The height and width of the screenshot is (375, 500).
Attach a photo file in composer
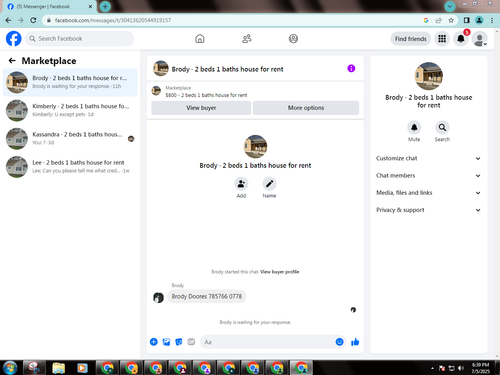point(166,342)
